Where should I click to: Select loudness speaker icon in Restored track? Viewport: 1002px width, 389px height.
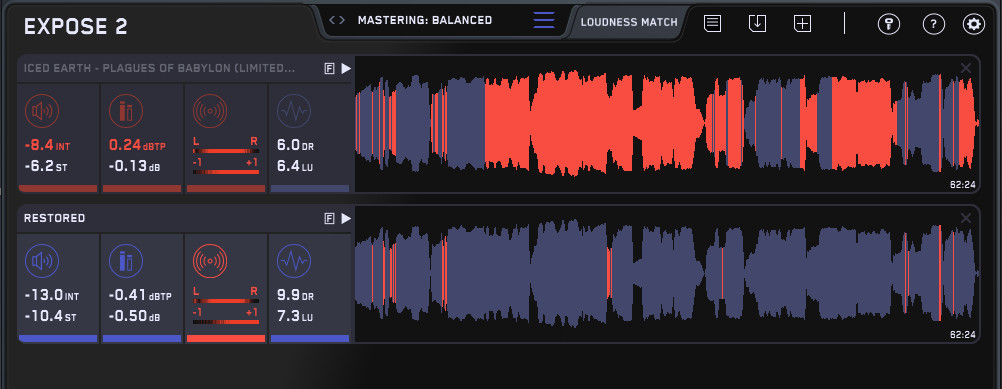42,261
